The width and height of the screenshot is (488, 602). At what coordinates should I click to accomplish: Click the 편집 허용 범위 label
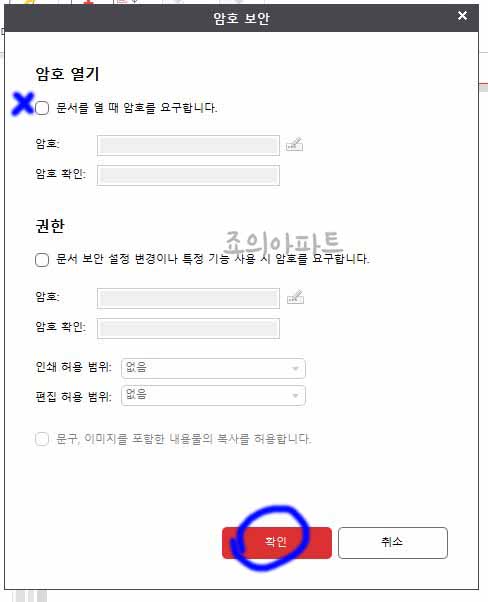click(x=73, y=396)
